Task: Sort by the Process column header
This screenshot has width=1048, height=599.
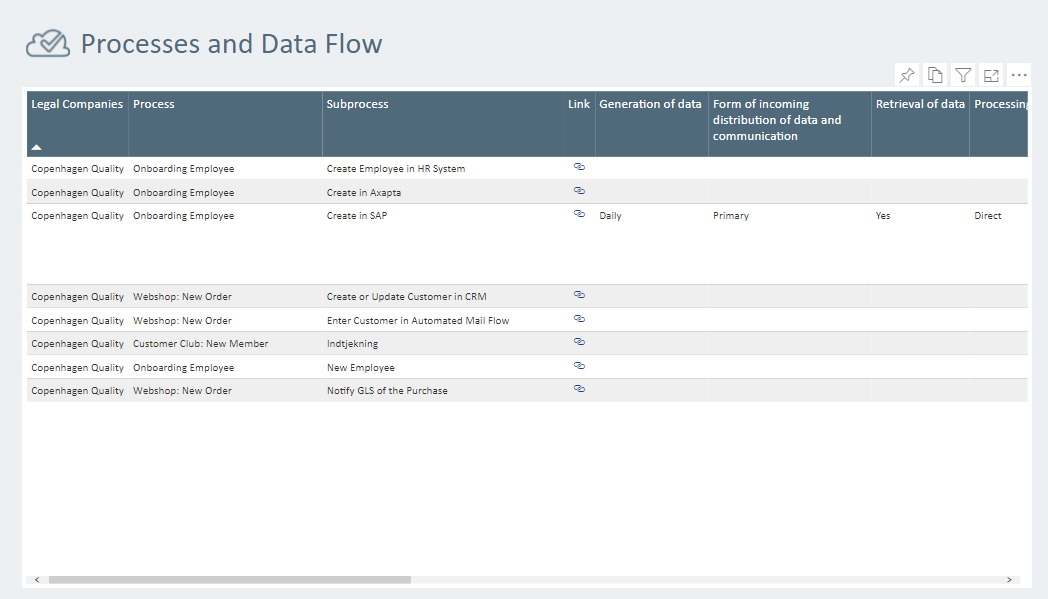Action: pos(154,104)
